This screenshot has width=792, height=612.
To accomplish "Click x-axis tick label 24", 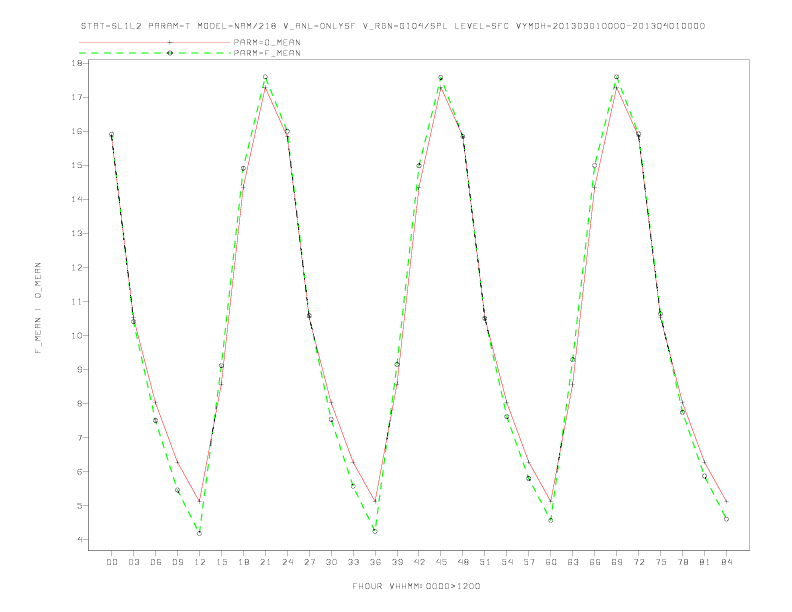I will click(287, 562).
